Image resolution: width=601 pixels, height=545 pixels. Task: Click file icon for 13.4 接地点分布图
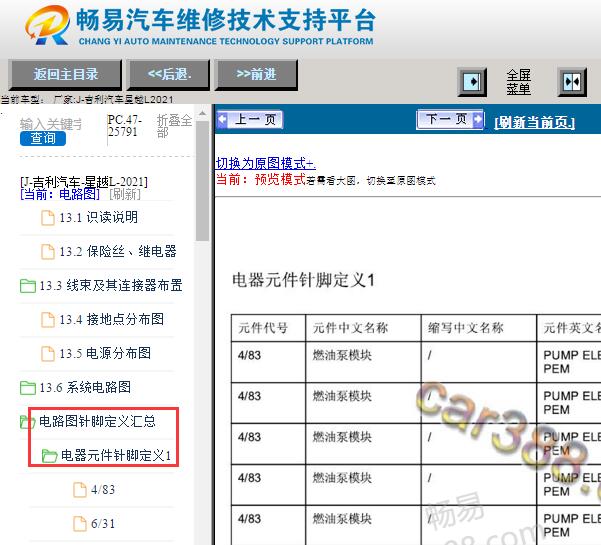click(x=48, y=320)
